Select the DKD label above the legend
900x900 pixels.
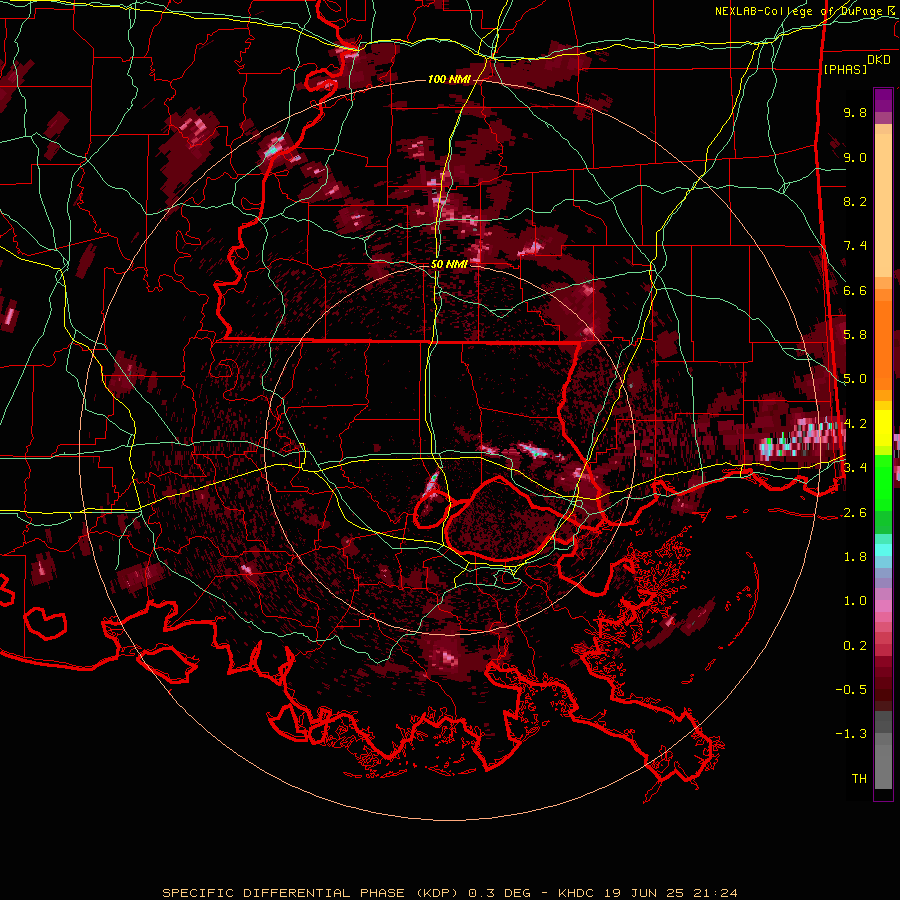879,60
